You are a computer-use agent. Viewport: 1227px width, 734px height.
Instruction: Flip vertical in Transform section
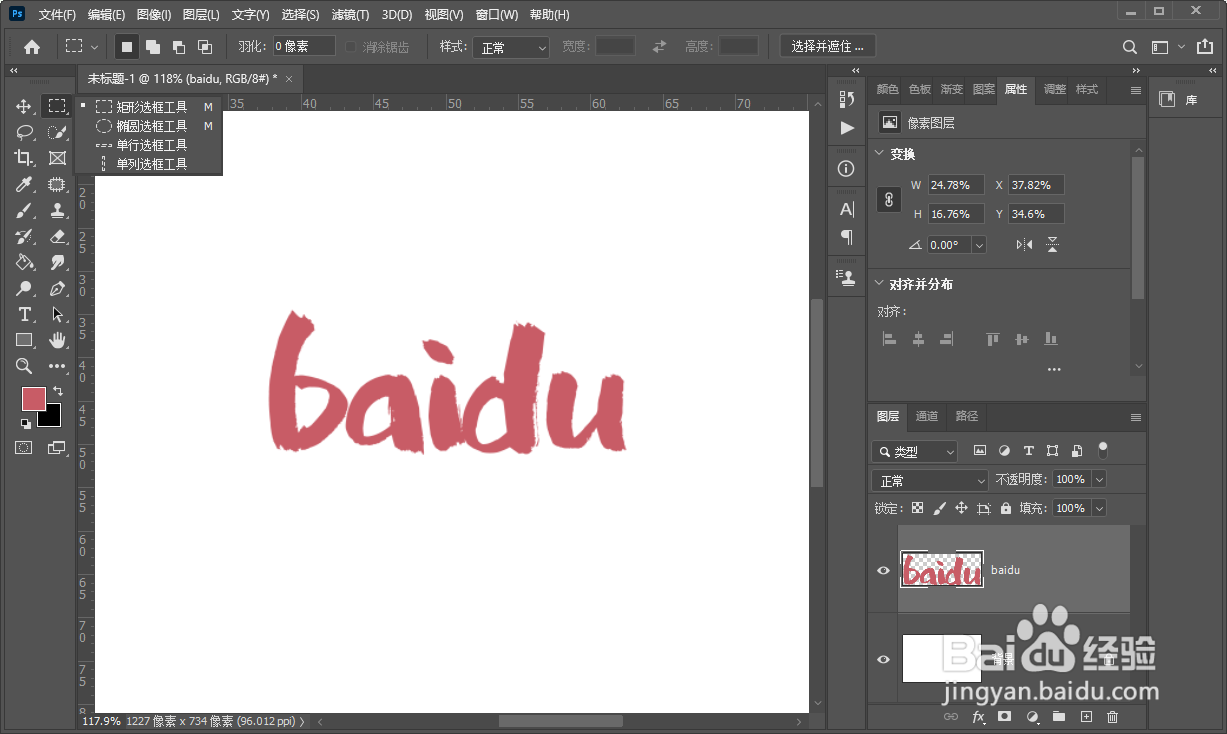(1052, 244)
